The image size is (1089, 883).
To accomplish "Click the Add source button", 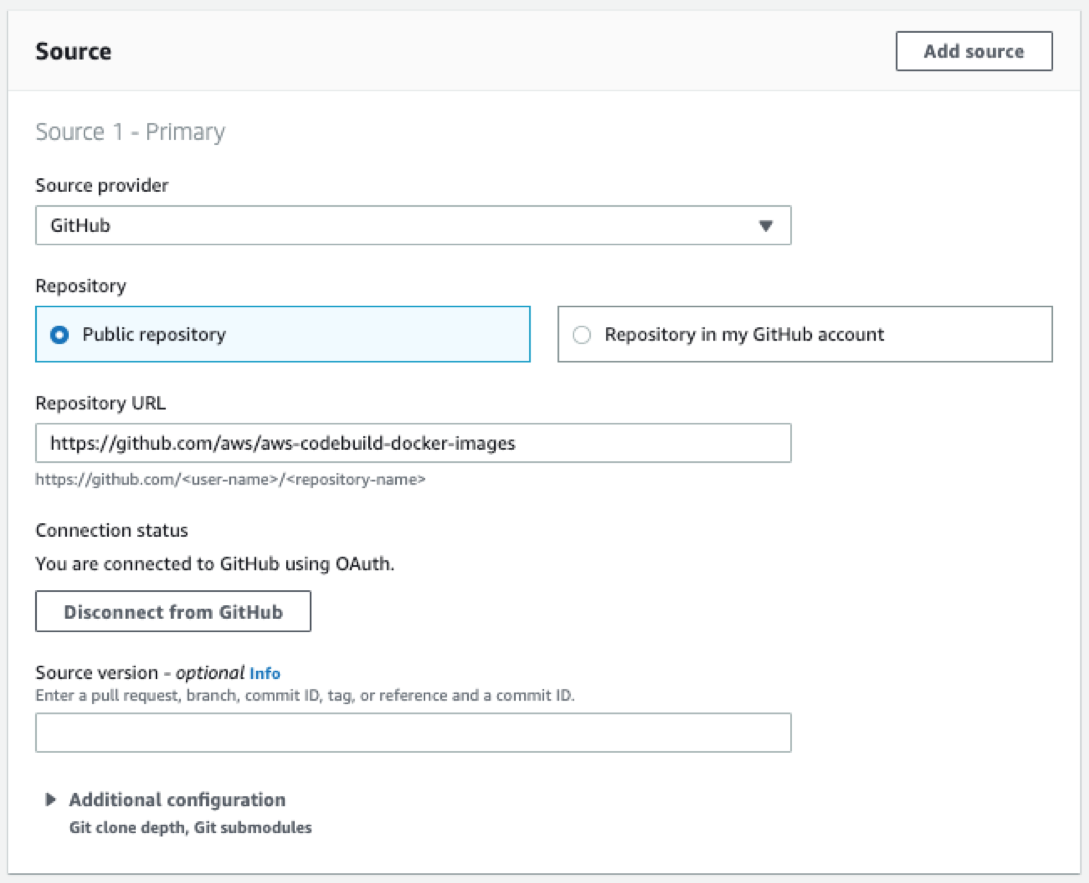I will pos(973,51).
